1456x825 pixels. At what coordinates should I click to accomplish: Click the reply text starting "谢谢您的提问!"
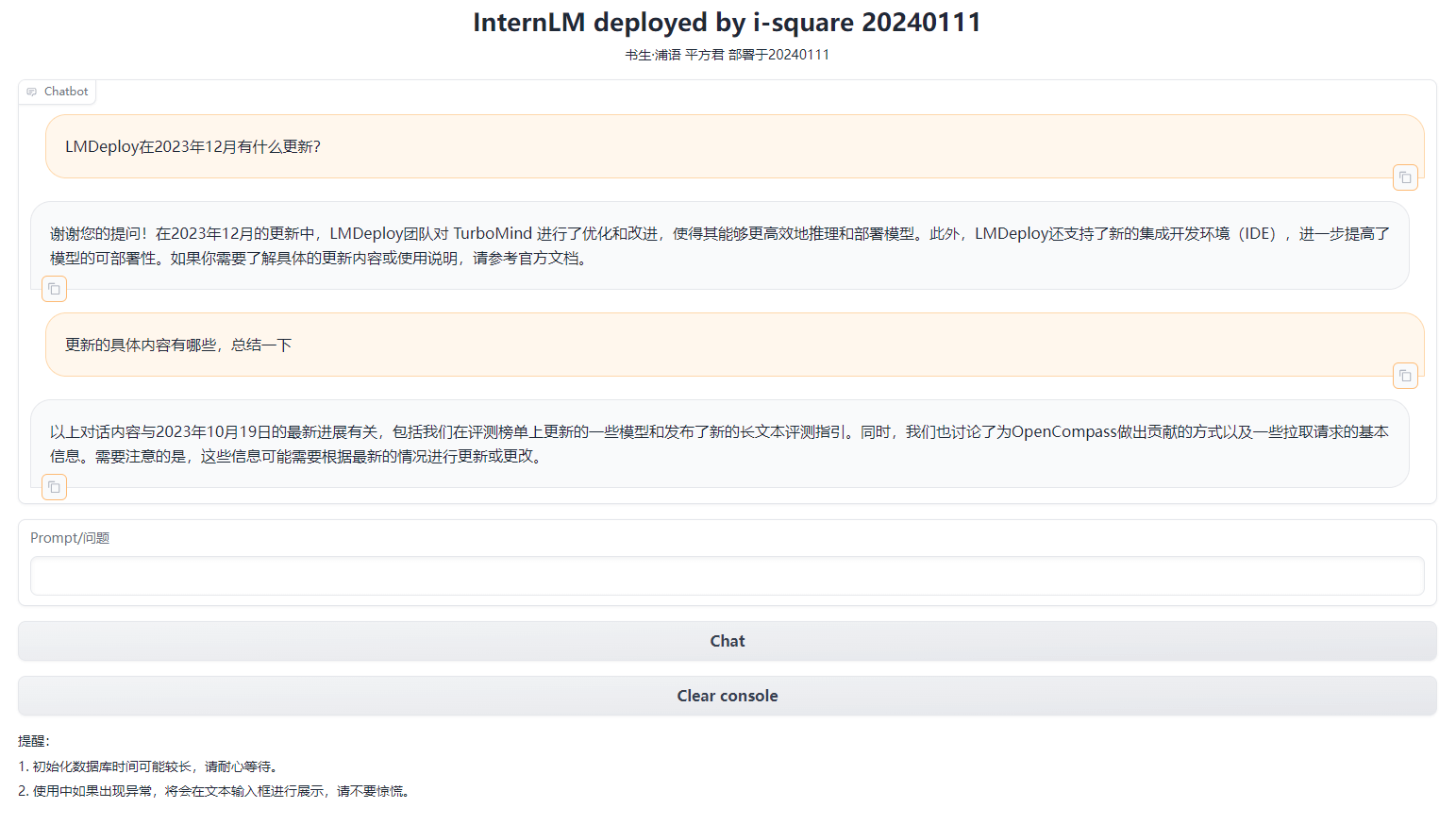pyautogui.click(x=720, y=245)
